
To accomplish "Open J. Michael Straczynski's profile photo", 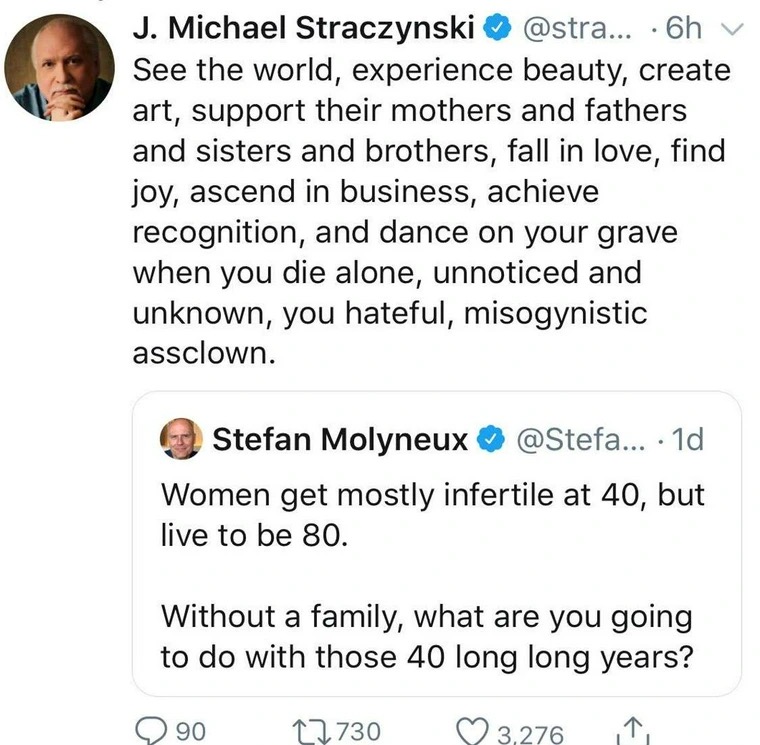I will point(58,69).
